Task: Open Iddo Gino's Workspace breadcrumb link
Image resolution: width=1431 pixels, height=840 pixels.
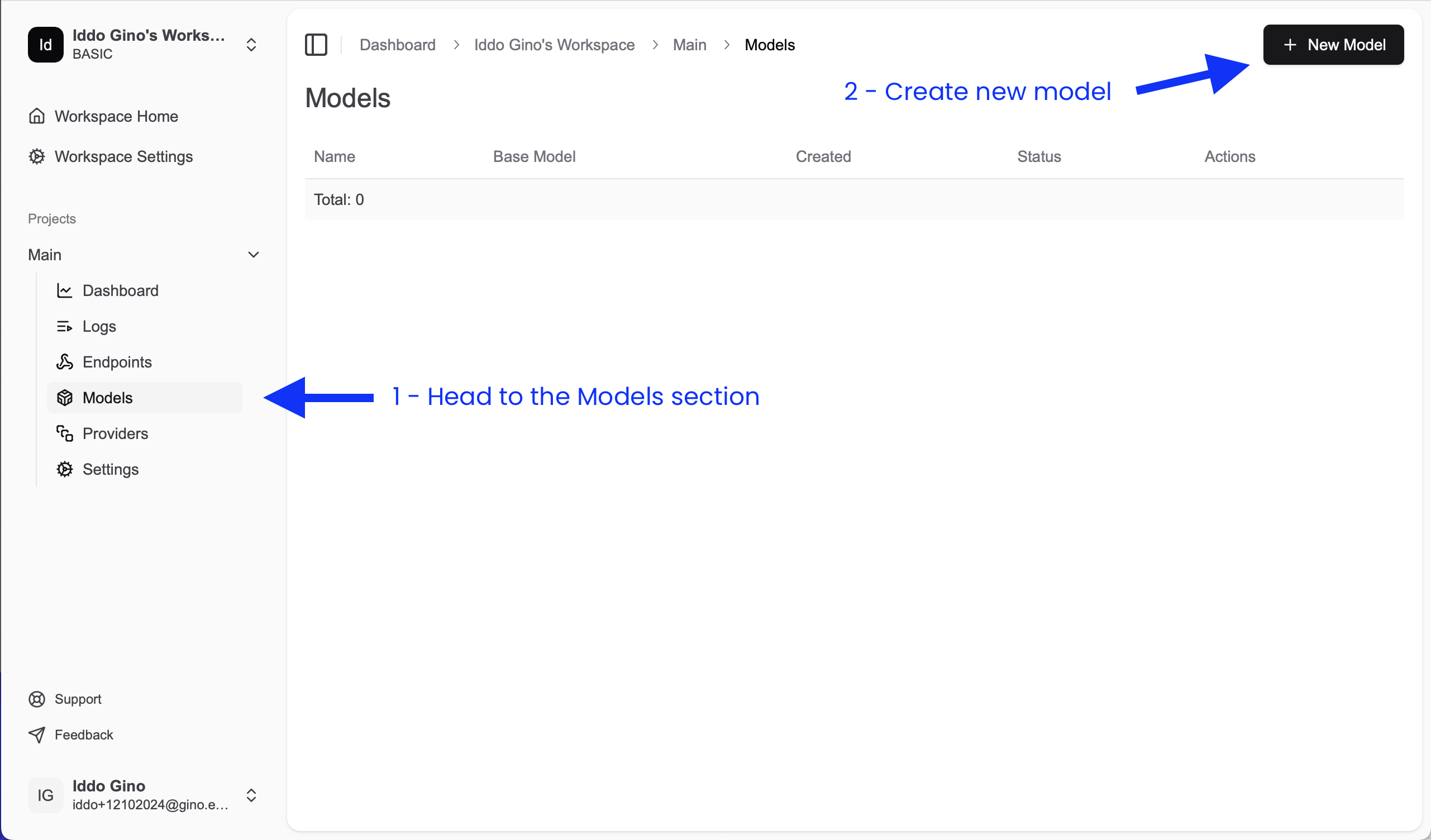Action: click(554, 45)
